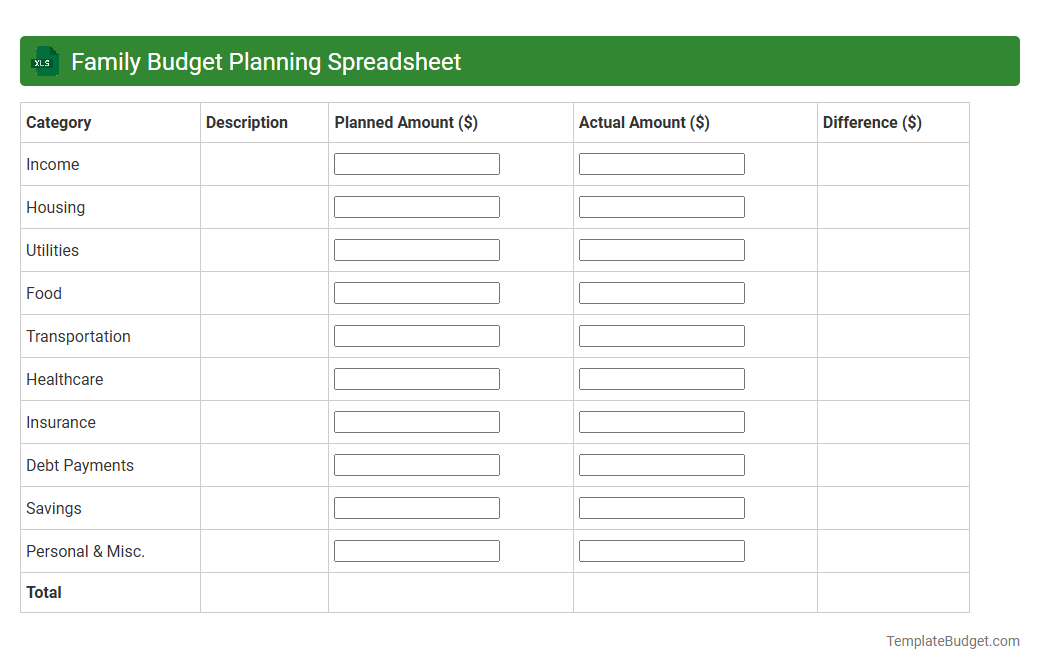Click the Housing planned amount field
This screenshot has height=670, width=1040.
point(416,206)
